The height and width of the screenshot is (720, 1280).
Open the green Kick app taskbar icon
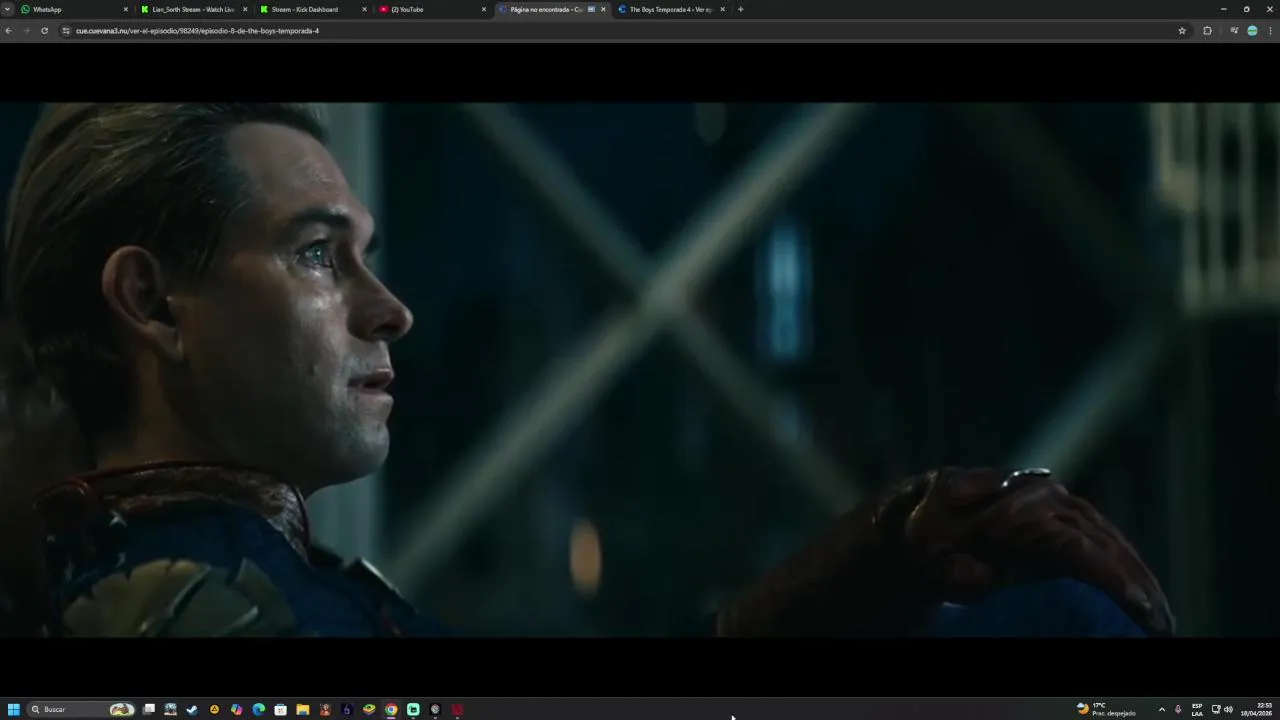point(413,709)
